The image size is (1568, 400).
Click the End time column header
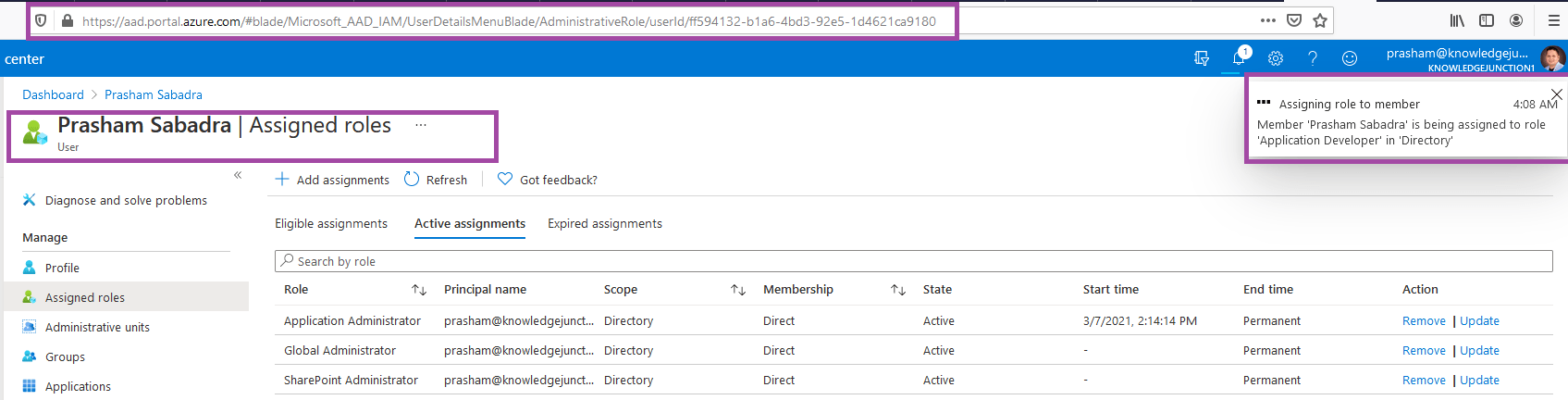tap(1268, 290)
